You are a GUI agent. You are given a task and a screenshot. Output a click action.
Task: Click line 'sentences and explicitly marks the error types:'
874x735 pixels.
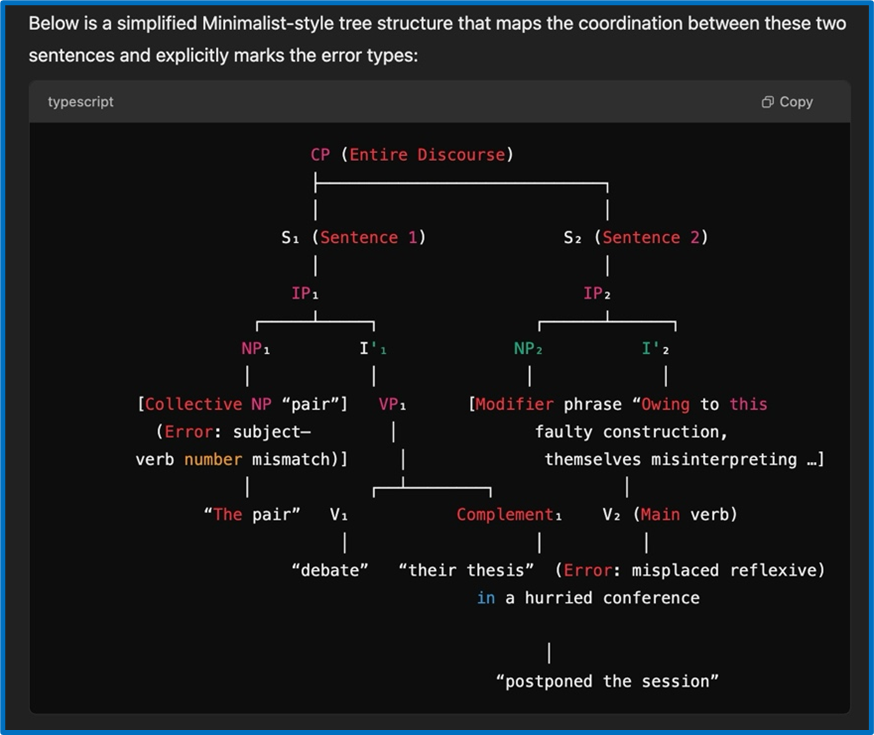tap(223, 55)
